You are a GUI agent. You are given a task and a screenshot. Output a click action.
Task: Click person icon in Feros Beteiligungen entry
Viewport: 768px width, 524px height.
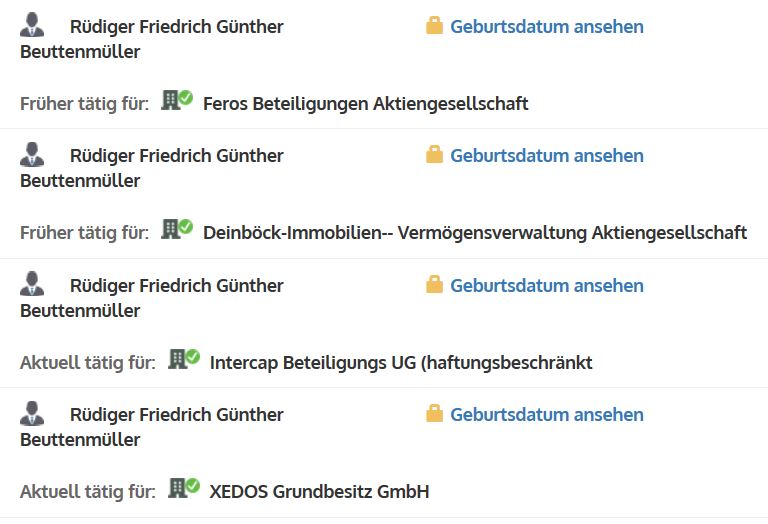(32, 26)
